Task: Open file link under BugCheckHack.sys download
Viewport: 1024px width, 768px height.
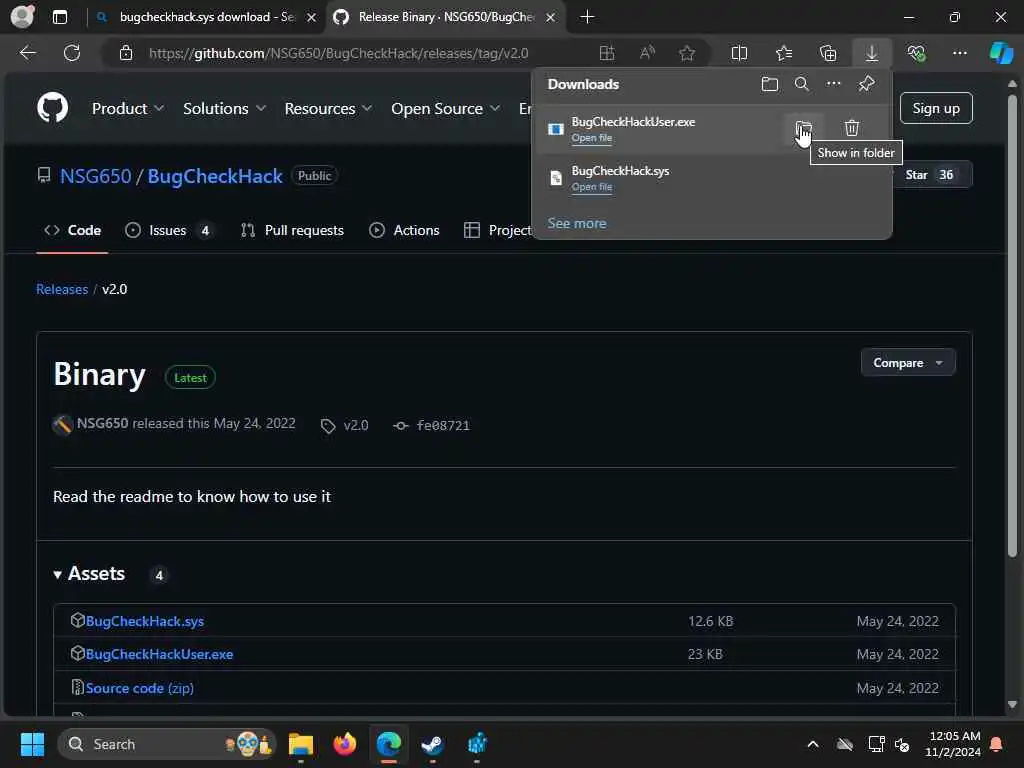Action: tap(592, 187)
